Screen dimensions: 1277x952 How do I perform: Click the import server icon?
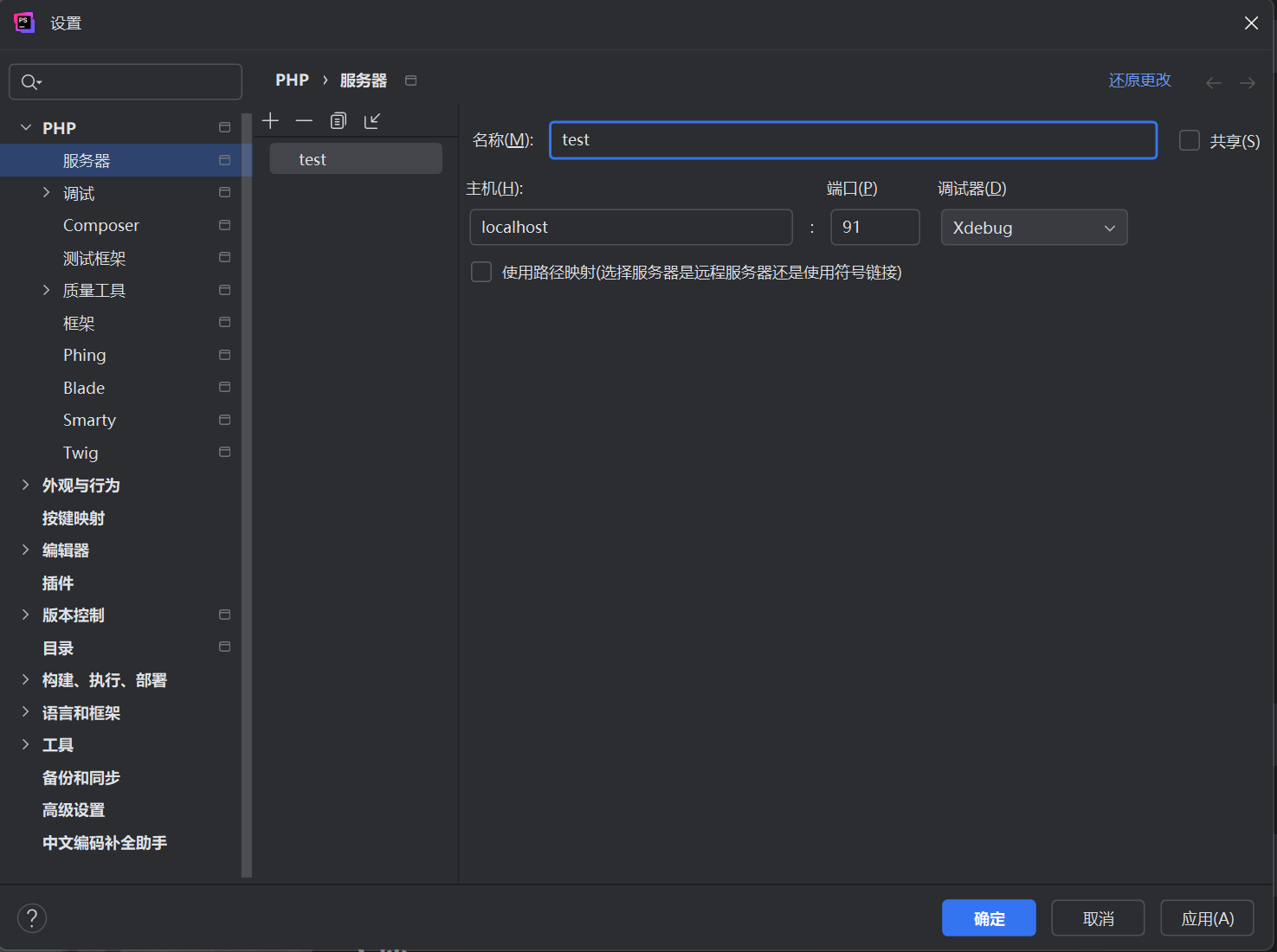(372, 120)
